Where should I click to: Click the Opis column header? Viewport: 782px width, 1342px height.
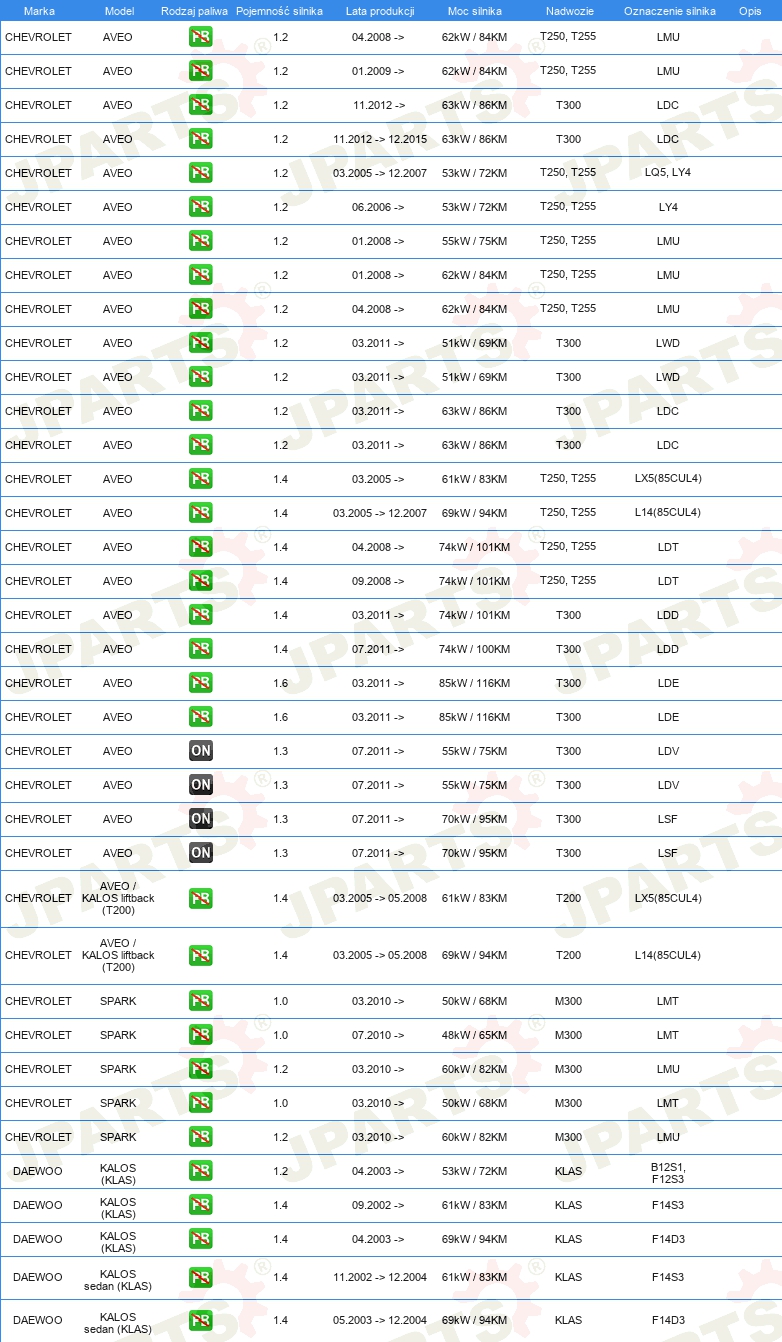[749, 10]
